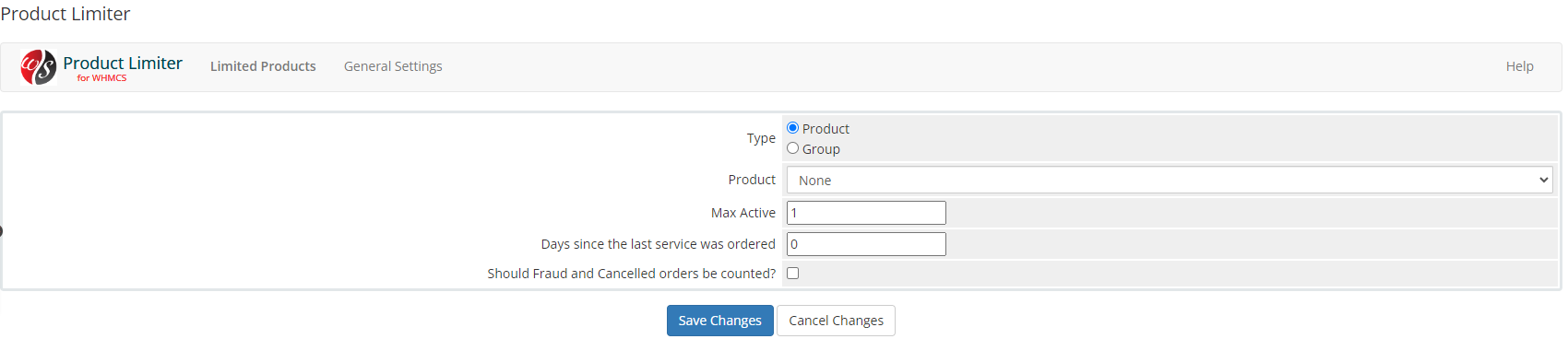Select the Group type radio button
The height and width of the screenshot is (339, 1568).
click(x=792, y=148)
